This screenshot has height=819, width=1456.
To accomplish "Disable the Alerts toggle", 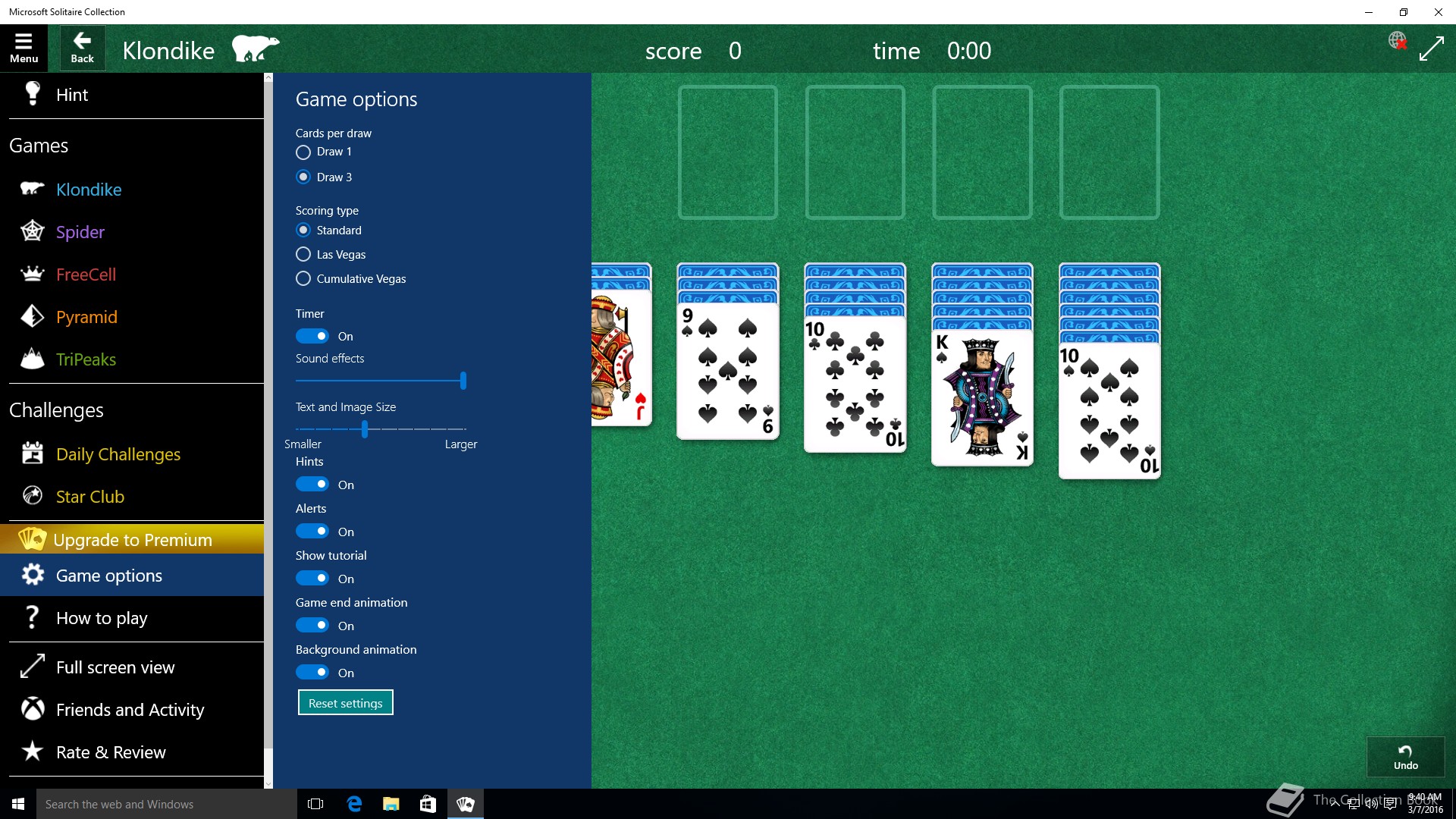I will [x=312, y=531].
